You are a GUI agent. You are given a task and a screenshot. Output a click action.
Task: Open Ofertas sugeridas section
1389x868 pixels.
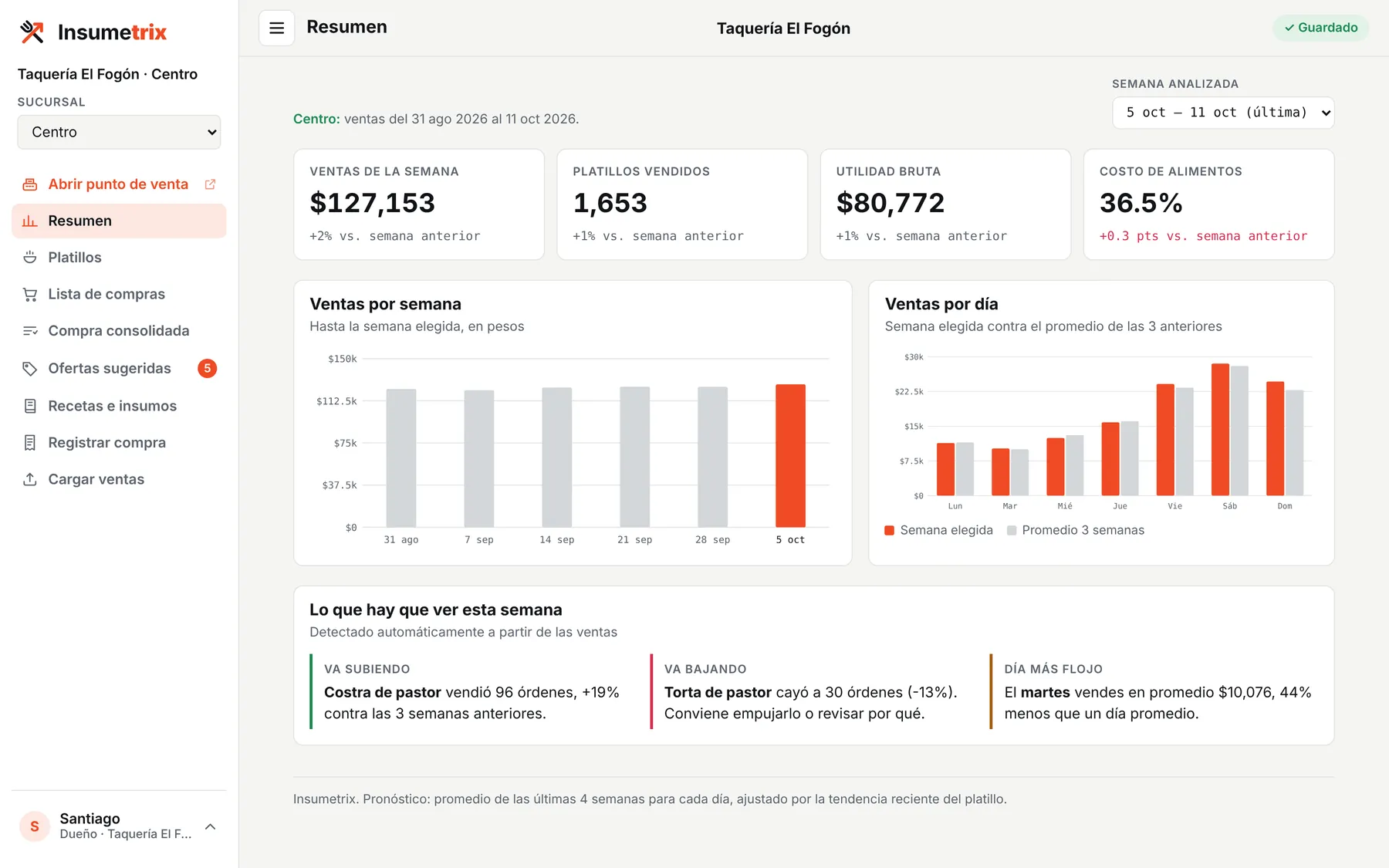119,369
